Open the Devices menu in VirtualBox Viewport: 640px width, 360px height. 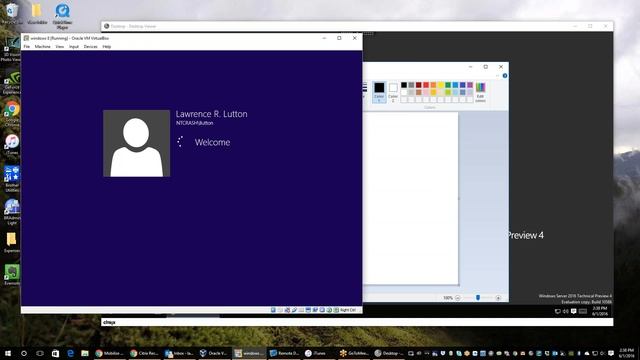[x=91, y=47]
